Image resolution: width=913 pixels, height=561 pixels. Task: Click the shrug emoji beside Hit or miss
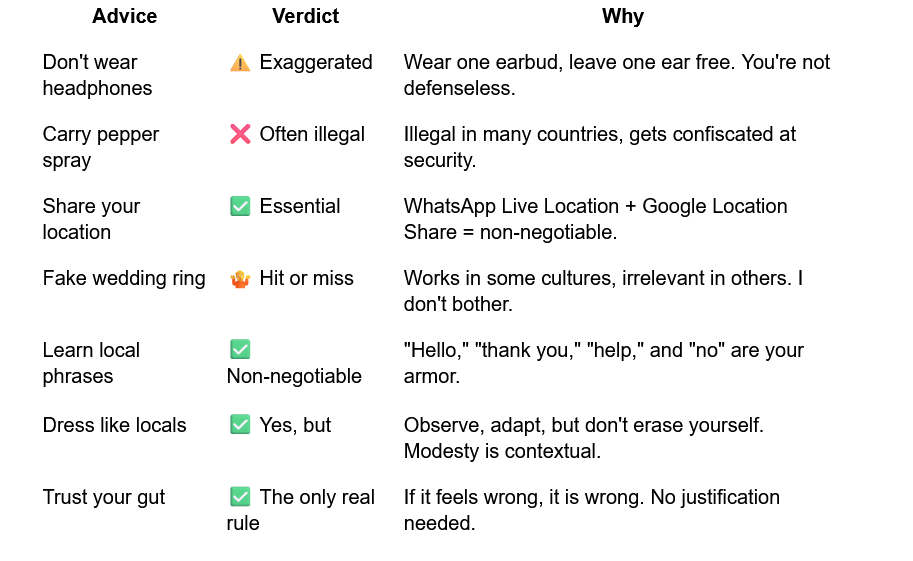[240, 279]
